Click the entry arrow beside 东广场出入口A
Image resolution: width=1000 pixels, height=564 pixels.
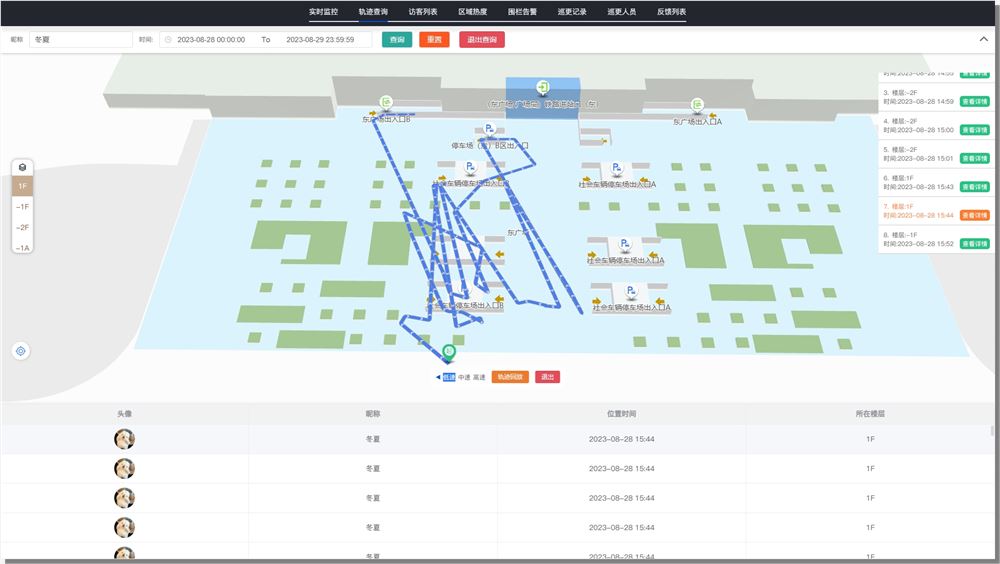tap(712, 115)
